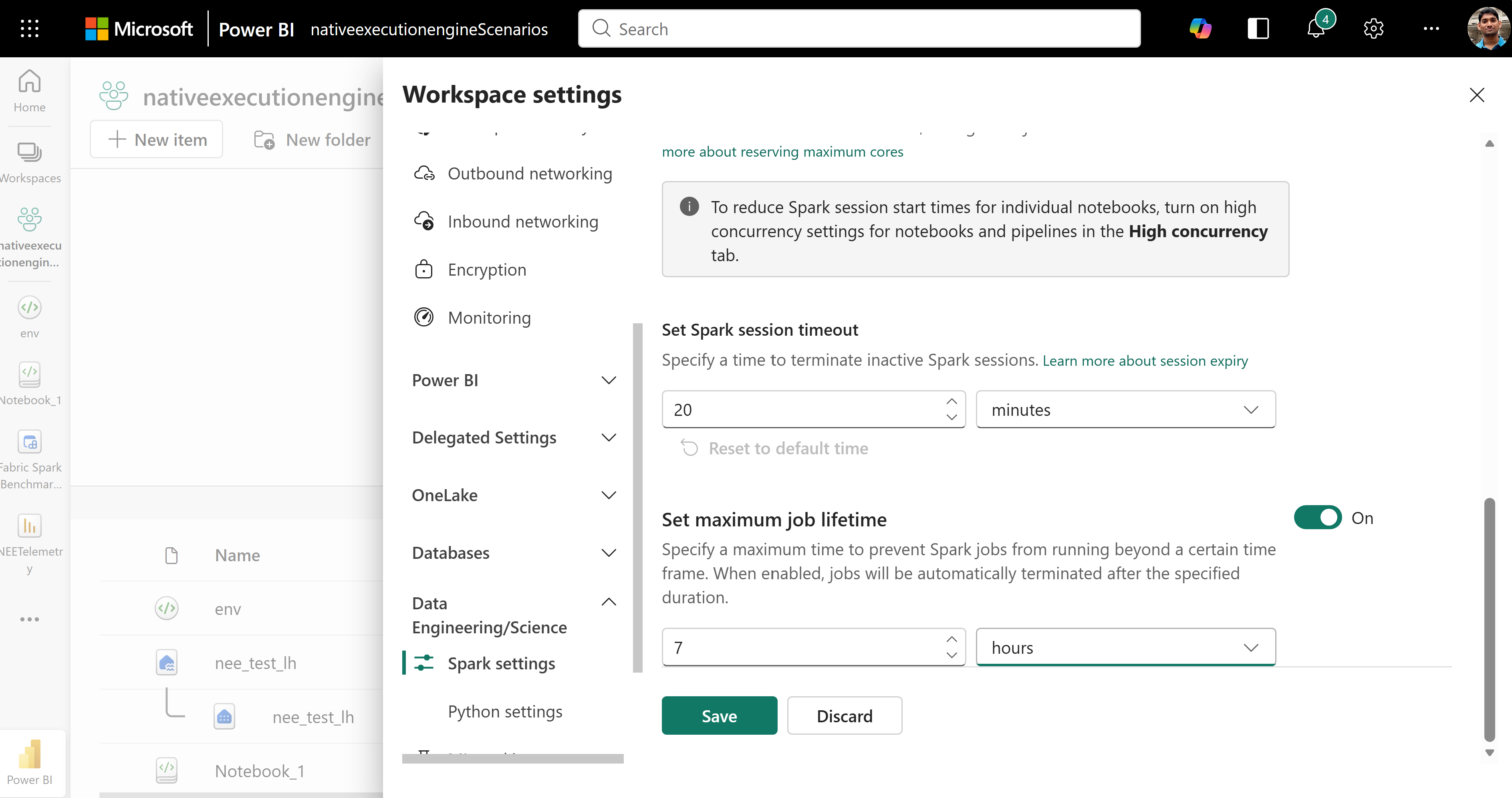
Task: Increase the job lifetime value
Action: click(952, 639)
